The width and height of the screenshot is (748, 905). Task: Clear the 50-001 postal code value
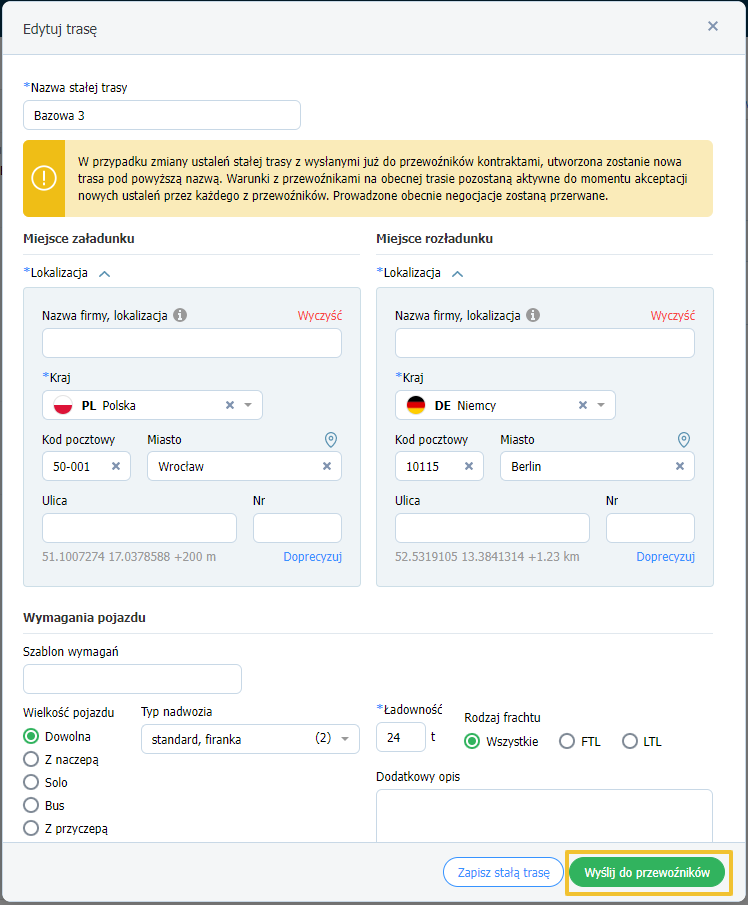point(116,466)
